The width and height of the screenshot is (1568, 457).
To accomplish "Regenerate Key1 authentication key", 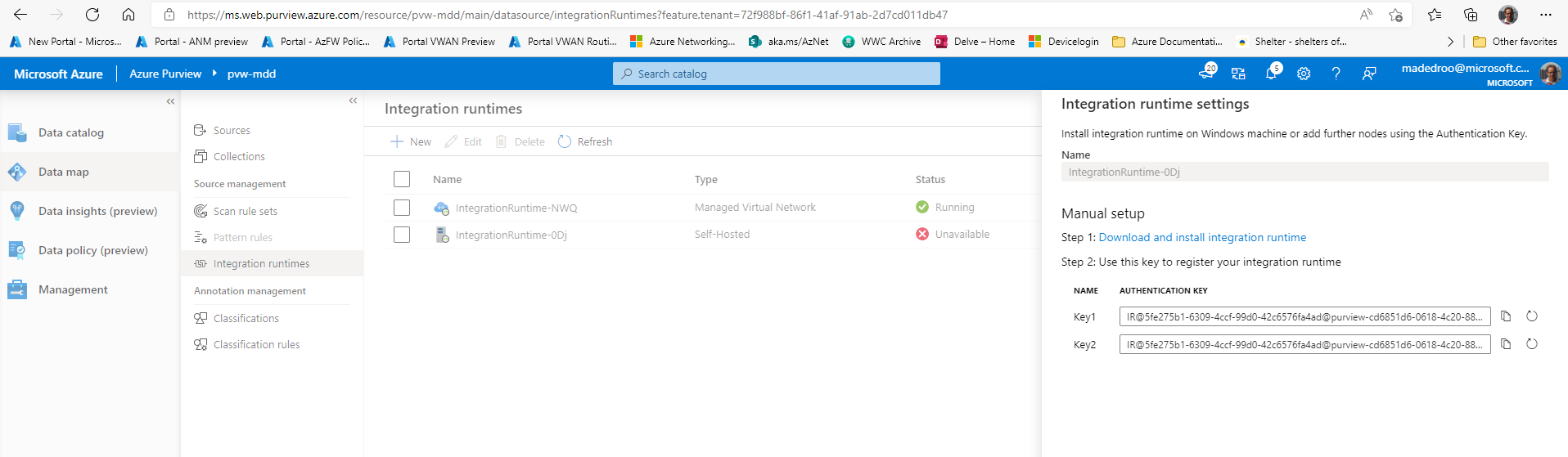I will 1532,316.
